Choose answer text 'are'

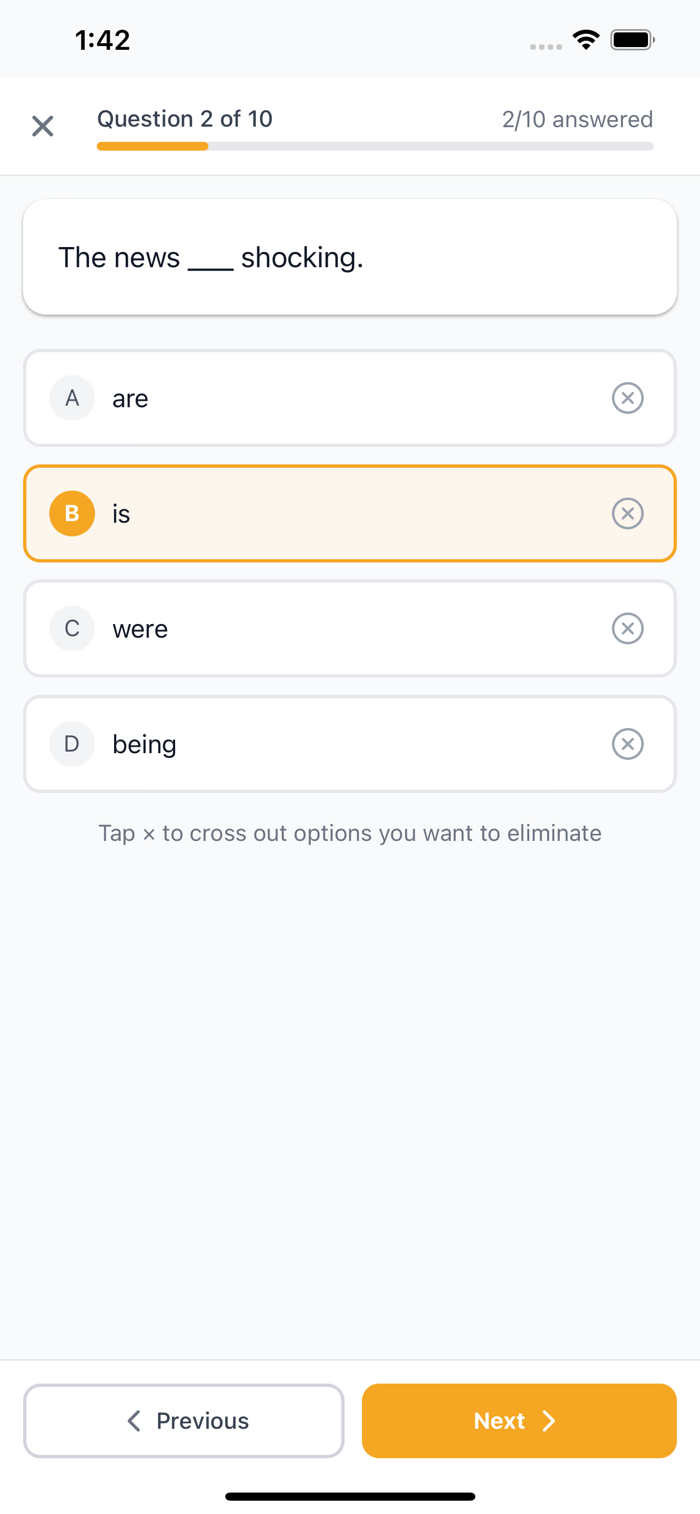(130, 399)
